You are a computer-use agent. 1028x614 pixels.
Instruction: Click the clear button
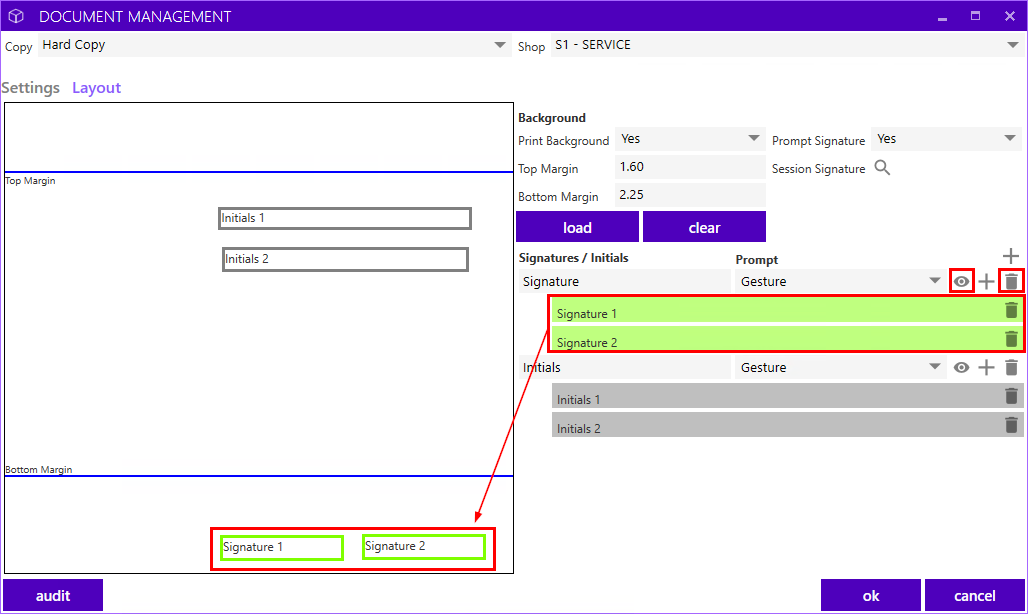click(x=704, y=227)
